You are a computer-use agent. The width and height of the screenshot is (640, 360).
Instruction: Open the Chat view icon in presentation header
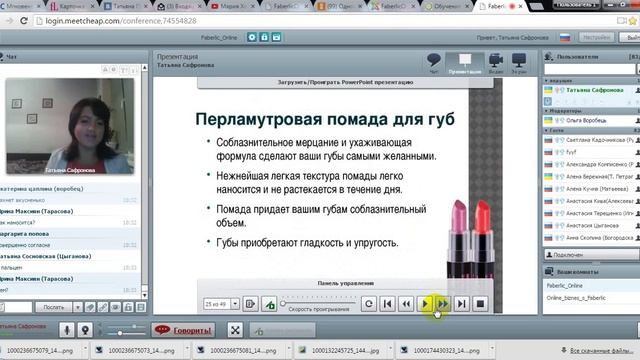point(433,63)
